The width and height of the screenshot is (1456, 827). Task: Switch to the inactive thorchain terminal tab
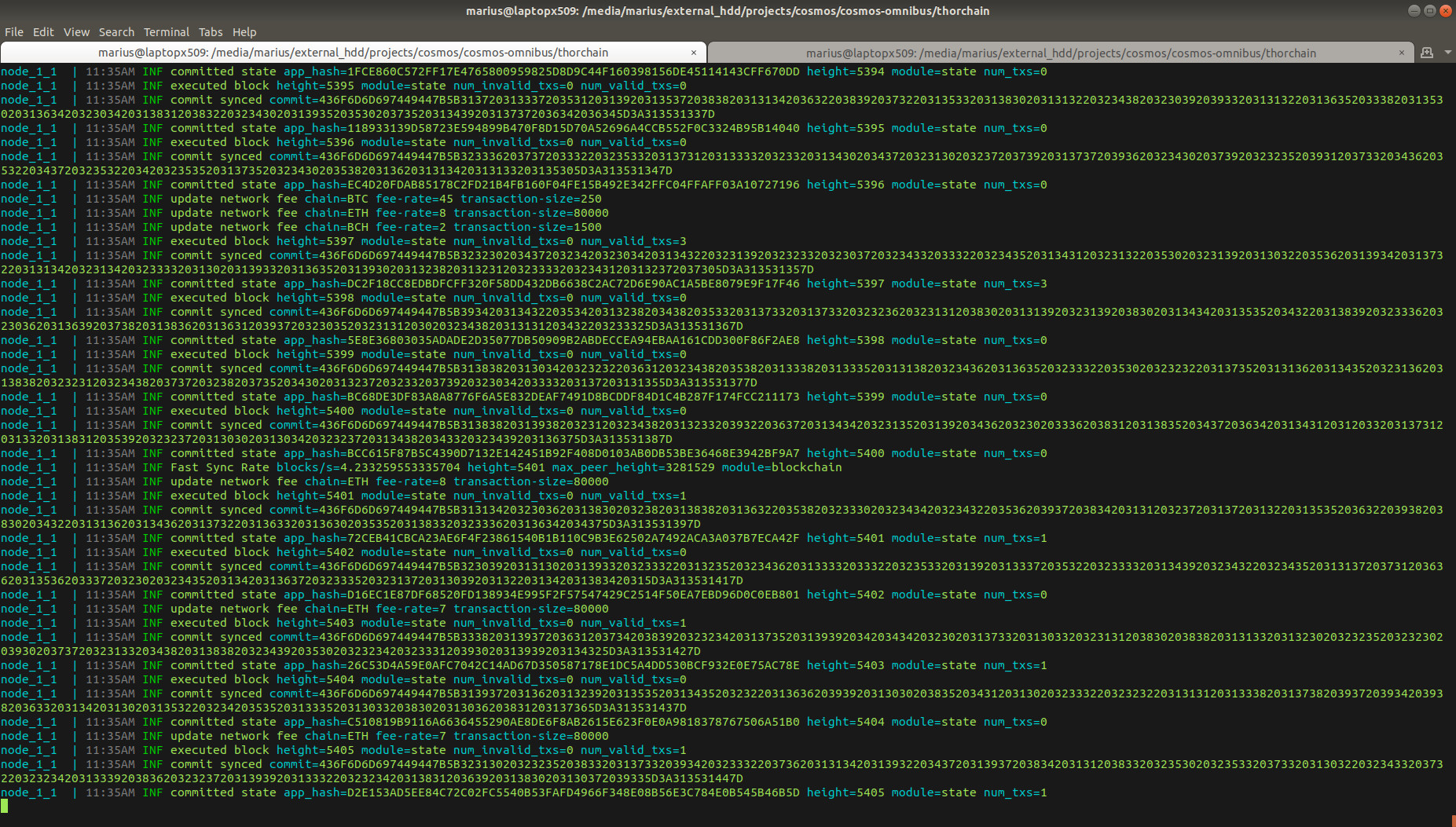1060,53
